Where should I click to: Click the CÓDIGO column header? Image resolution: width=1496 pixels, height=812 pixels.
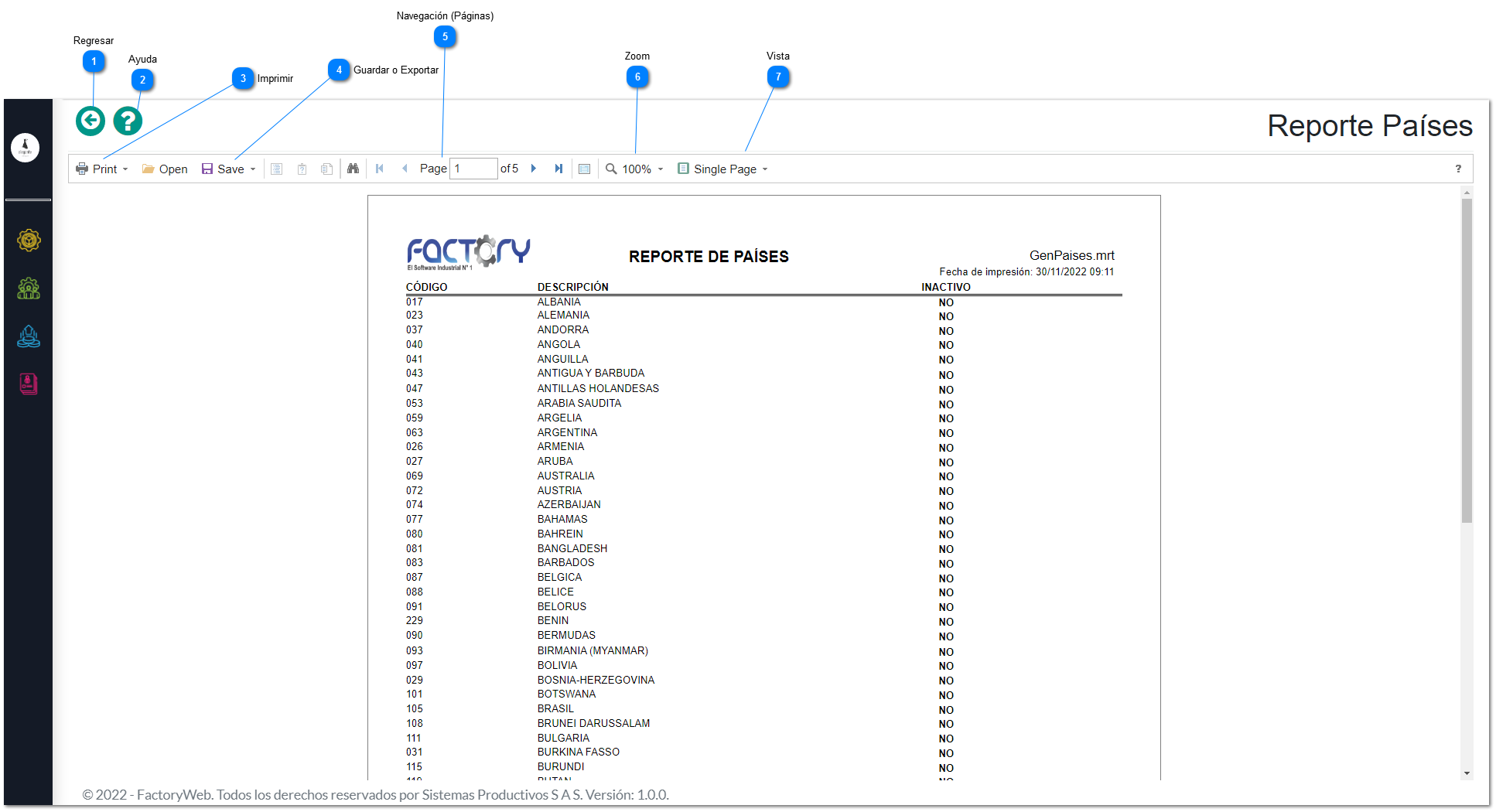tap(426, 287)
